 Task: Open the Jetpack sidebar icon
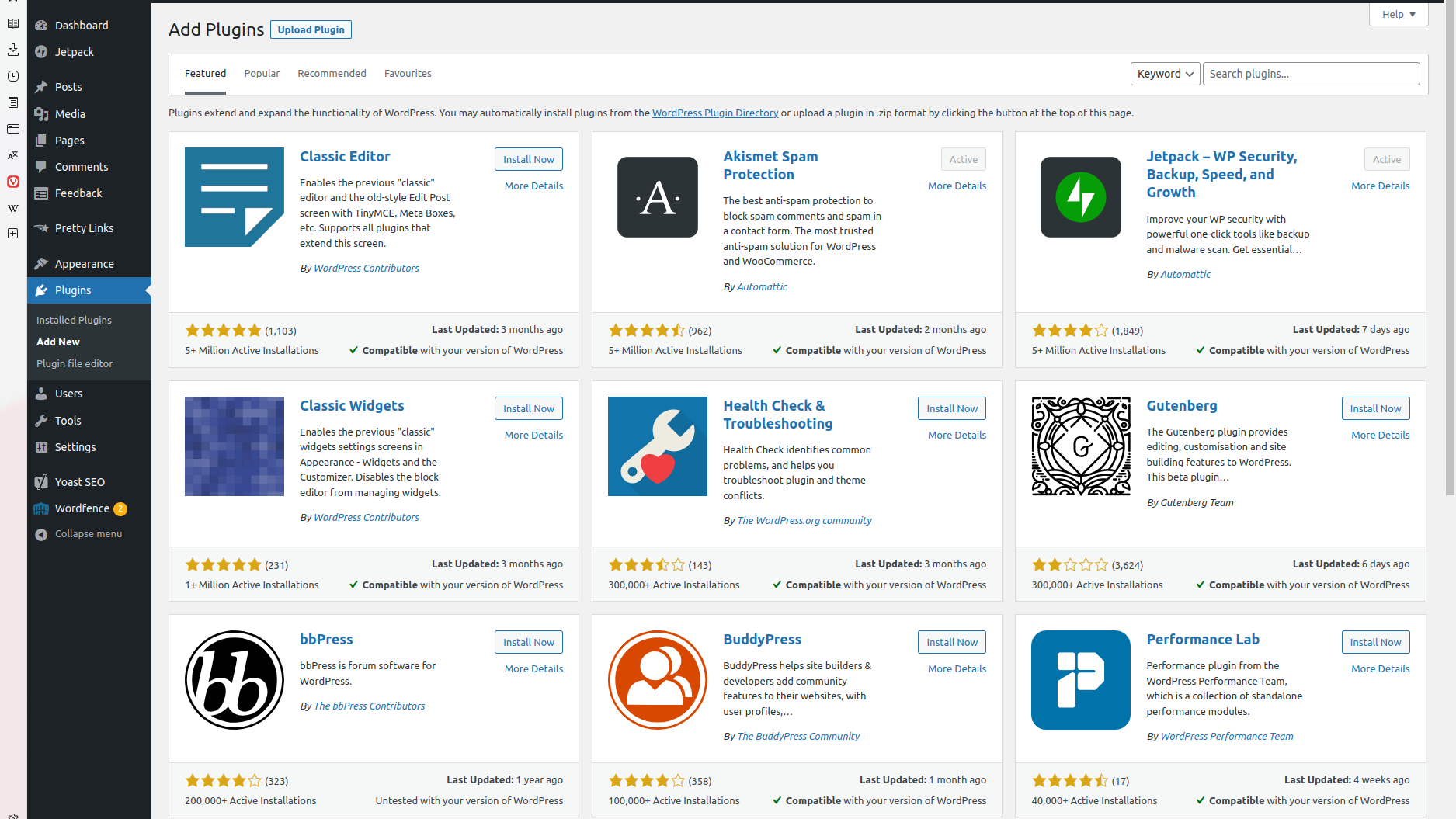click(x=41, y=52)
